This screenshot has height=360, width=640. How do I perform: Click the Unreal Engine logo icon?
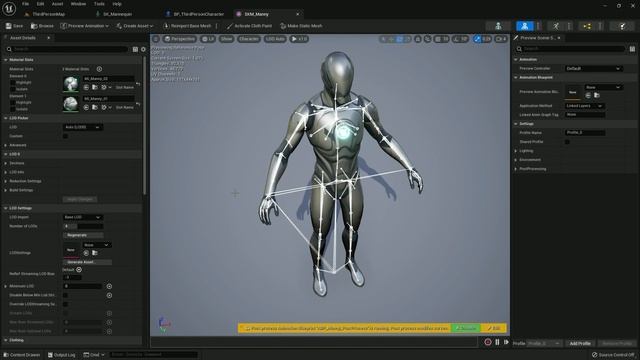click(9, 8)
